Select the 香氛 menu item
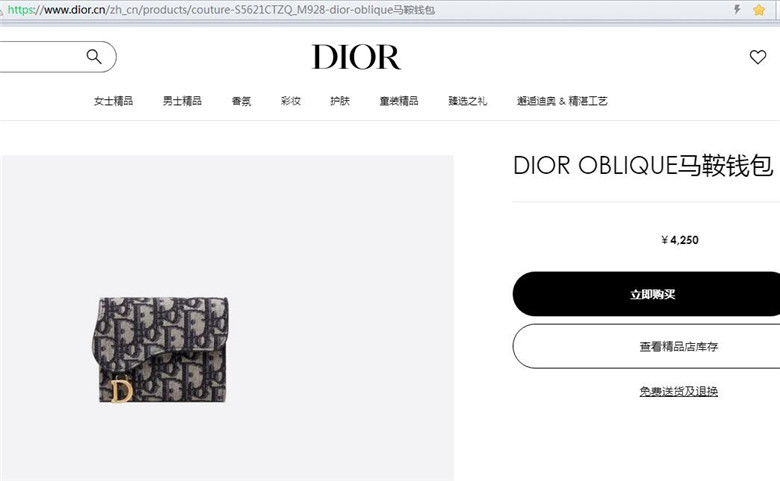This screenshot has height=481, width=780. 241,101
